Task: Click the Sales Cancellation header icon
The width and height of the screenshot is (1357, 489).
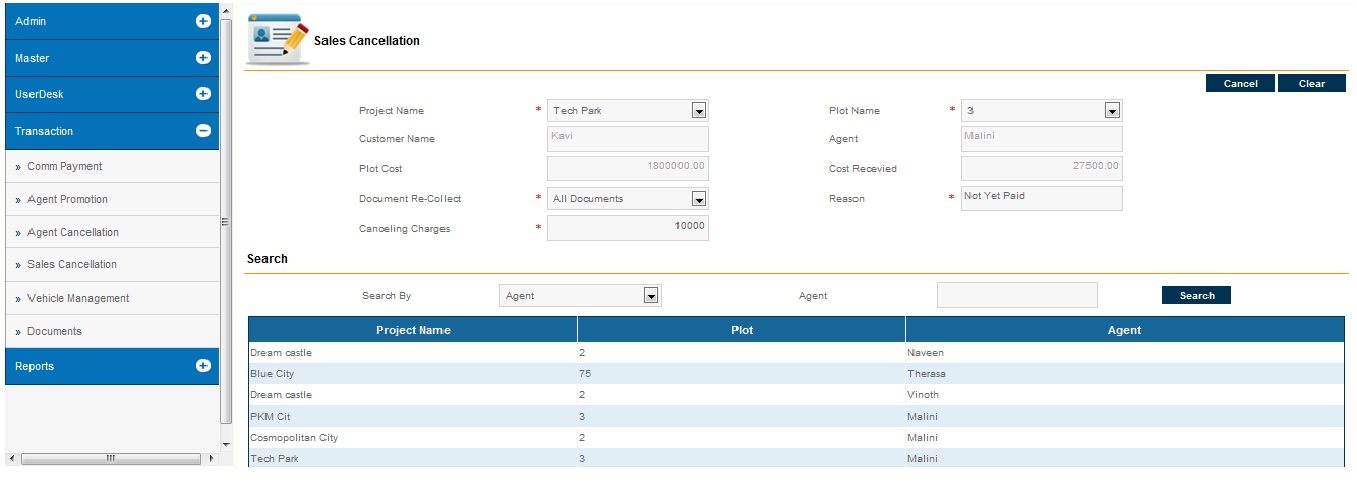Action: point(278,40)
